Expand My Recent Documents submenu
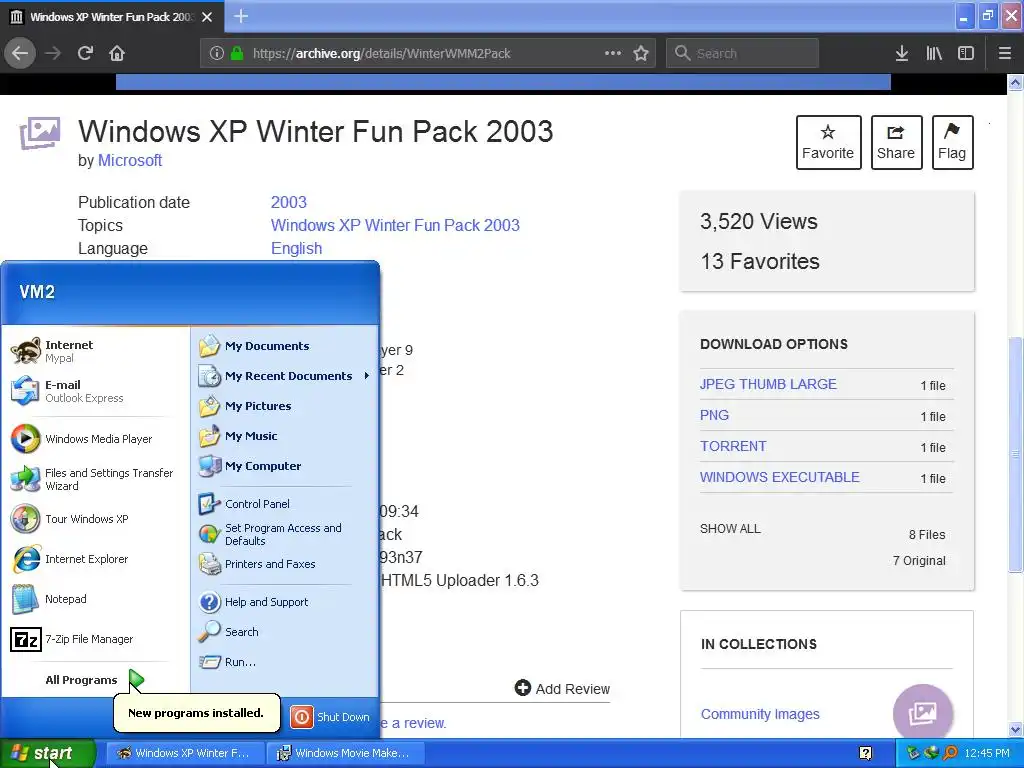The image size is (1024, 768). [284, 376]
